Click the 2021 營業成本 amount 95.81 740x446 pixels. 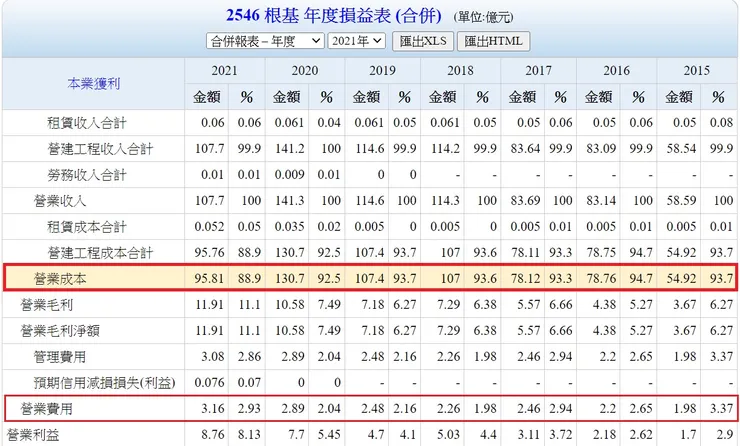[209, 278]
